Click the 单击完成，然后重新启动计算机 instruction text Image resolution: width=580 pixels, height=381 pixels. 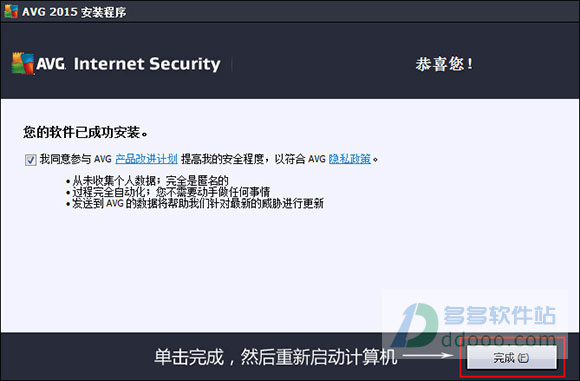[x=276, y=357]
